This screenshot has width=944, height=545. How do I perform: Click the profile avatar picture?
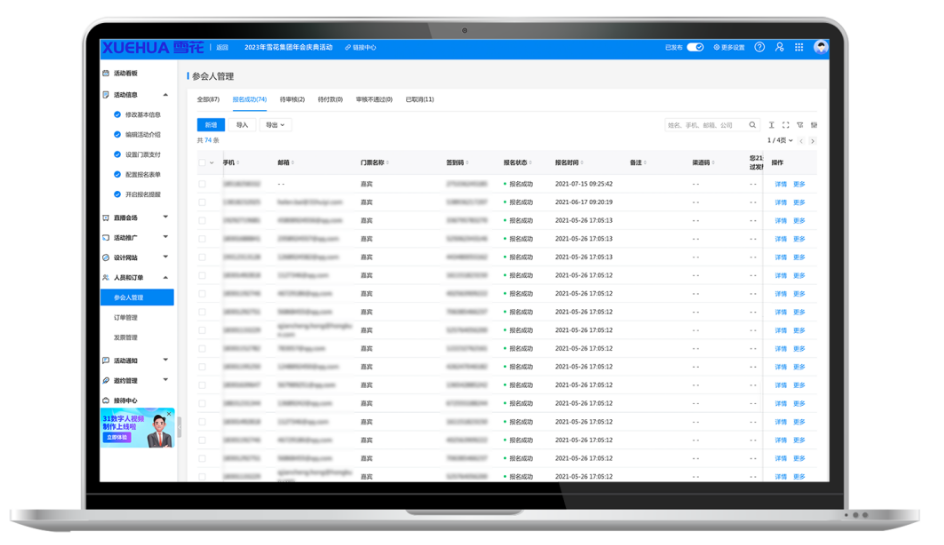[821, 48]
